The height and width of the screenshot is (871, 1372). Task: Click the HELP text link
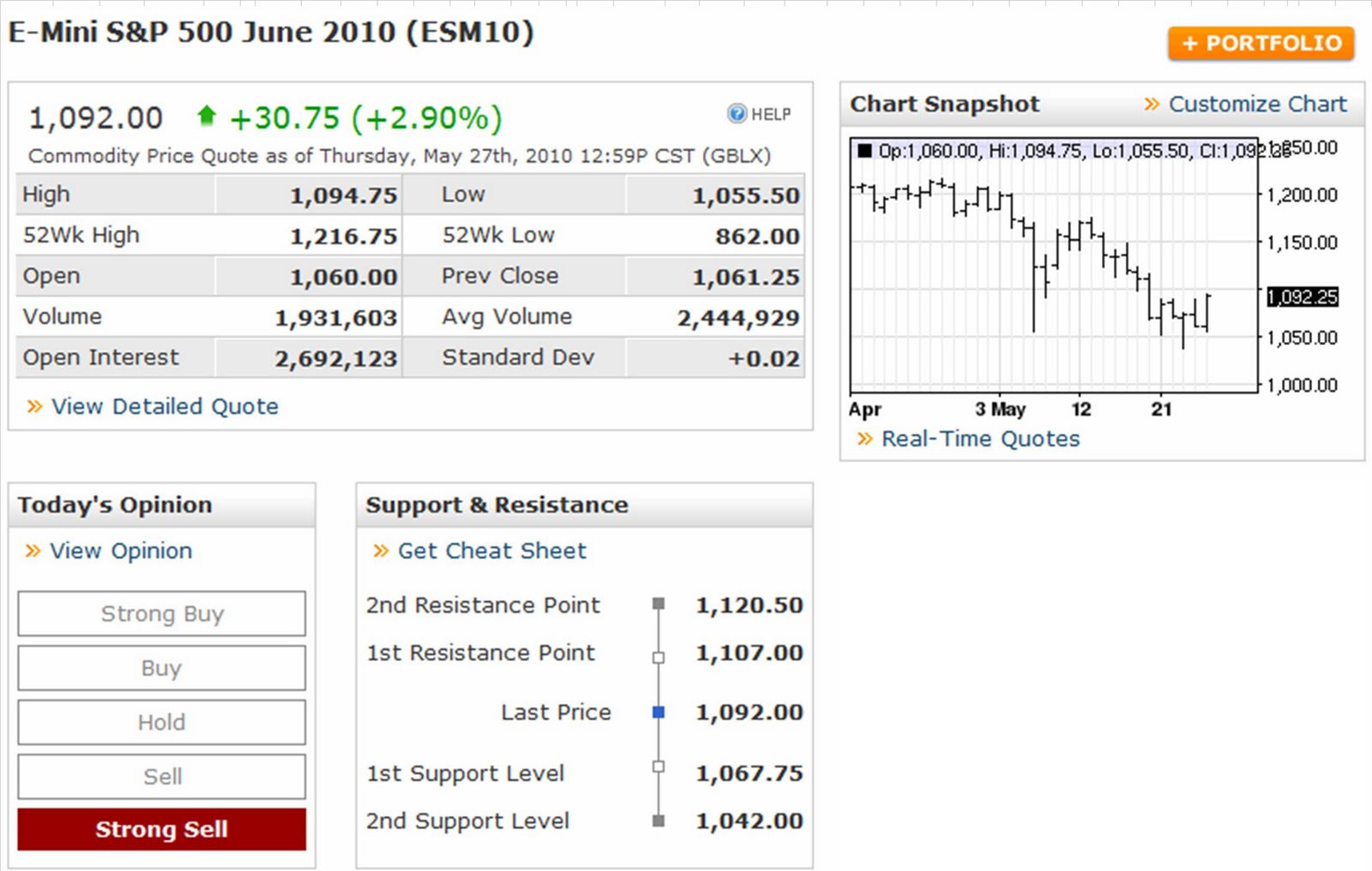771,114
